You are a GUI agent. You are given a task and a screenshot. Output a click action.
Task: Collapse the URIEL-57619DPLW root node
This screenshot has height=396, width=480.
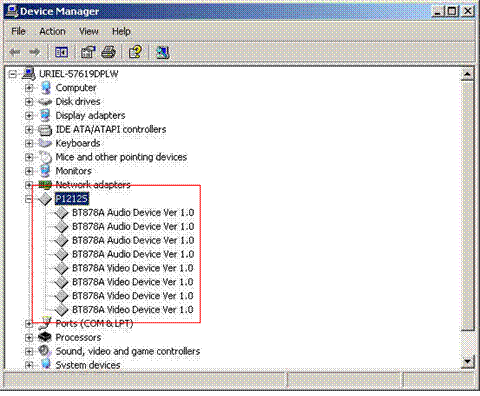tap(13, 74)
